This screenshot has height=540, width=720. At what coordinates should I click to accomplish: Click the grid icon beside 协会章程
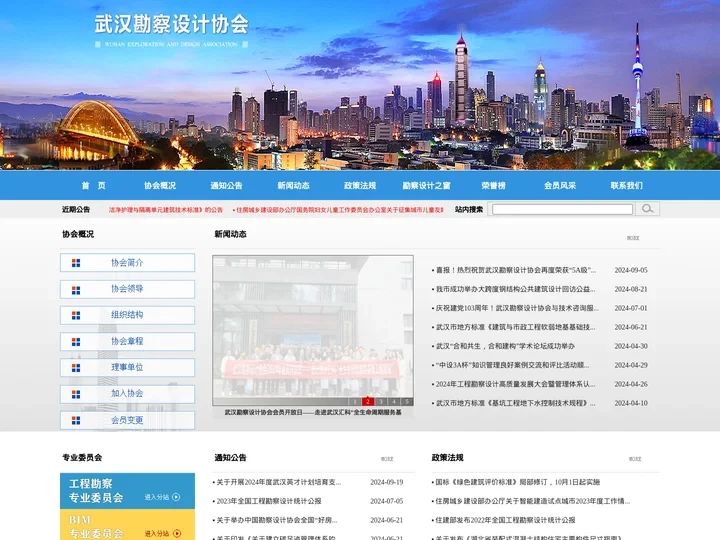[x=76, y=342]
